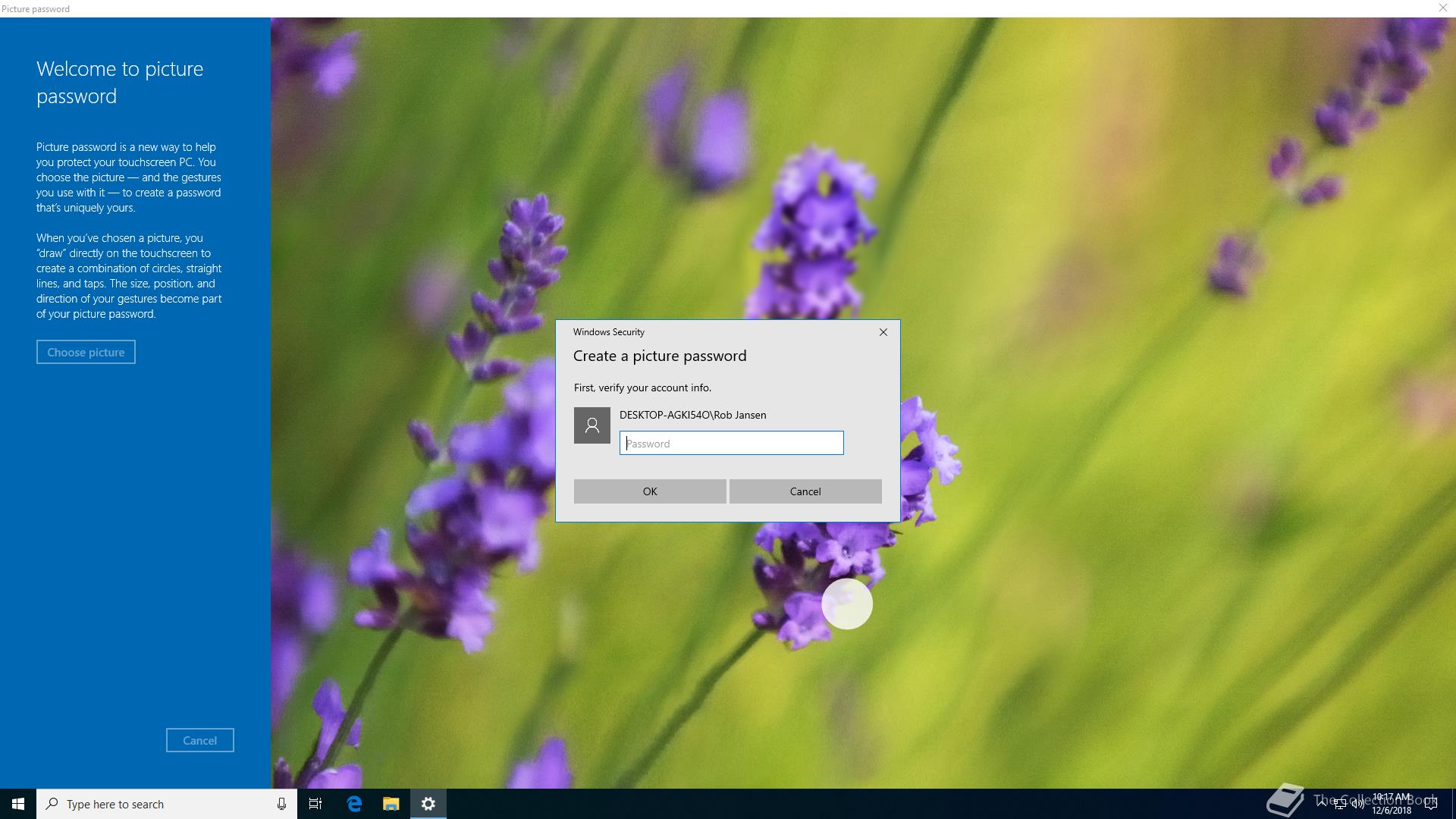
Task: Click the search magnifier icon in taskbar
Action: [52, 804]
